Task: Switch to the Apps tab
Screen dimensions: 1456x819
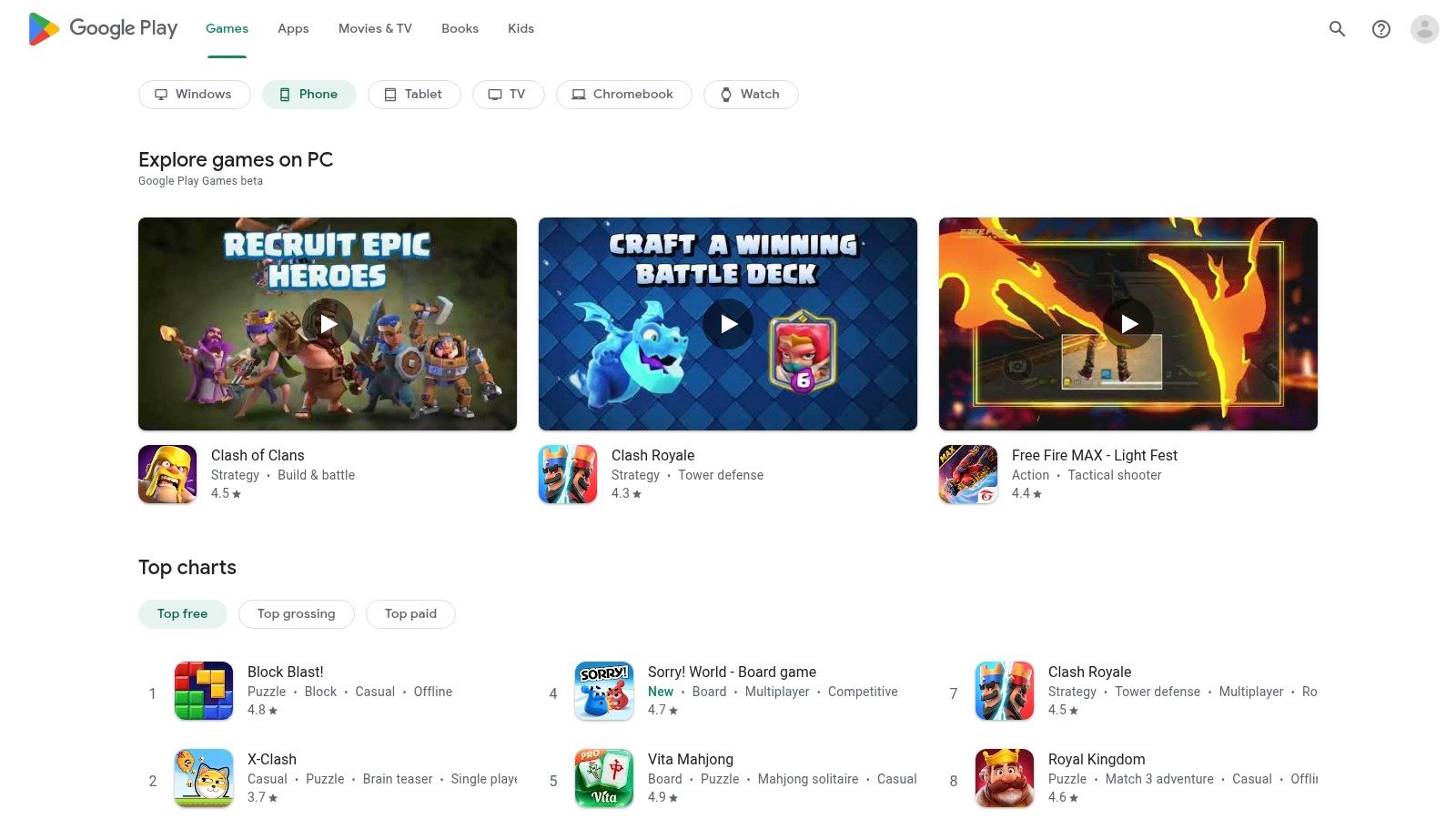Action: tap(292, 28)
